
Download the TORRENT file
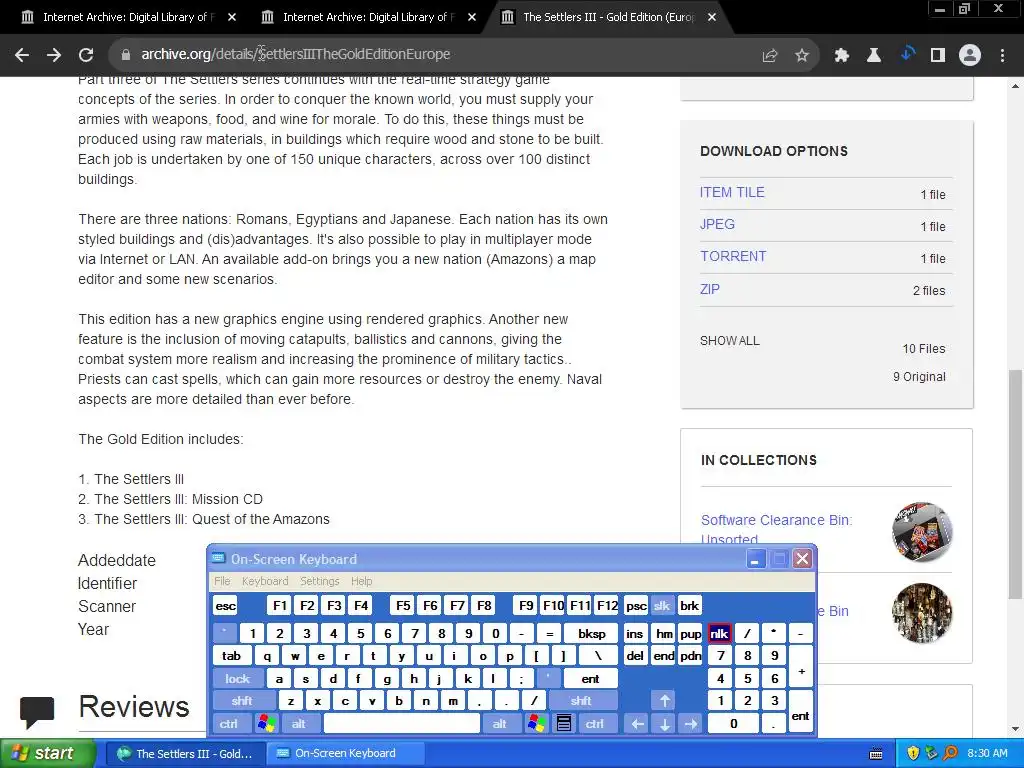[x=733, y=256]
